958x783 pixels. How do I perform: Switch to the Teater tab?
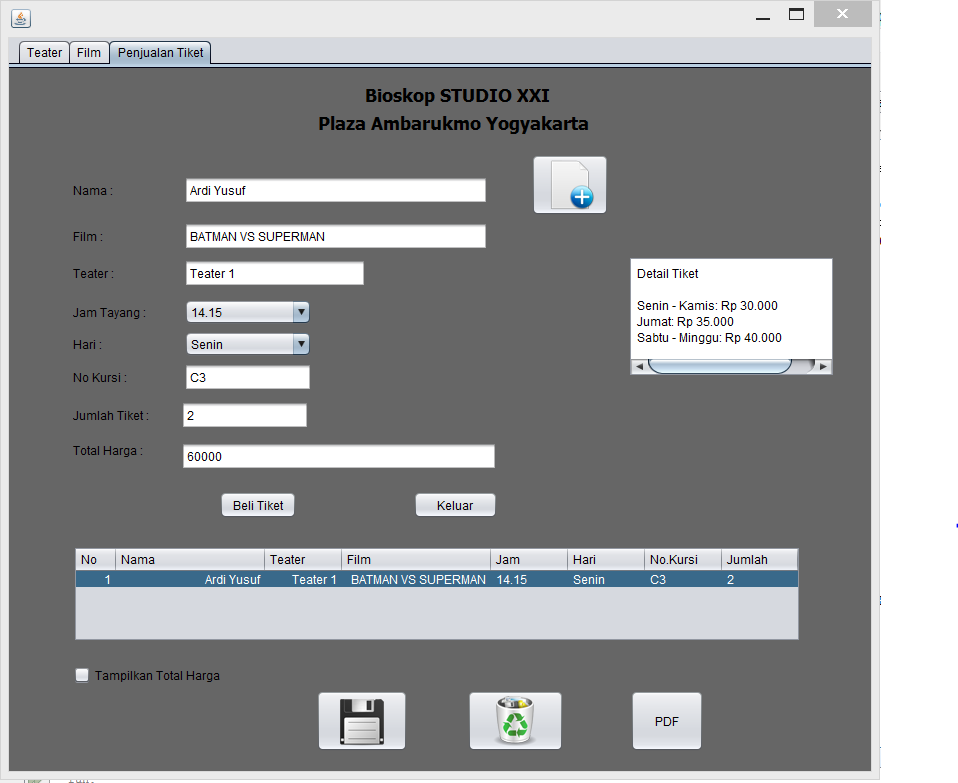tap(44, 53)
